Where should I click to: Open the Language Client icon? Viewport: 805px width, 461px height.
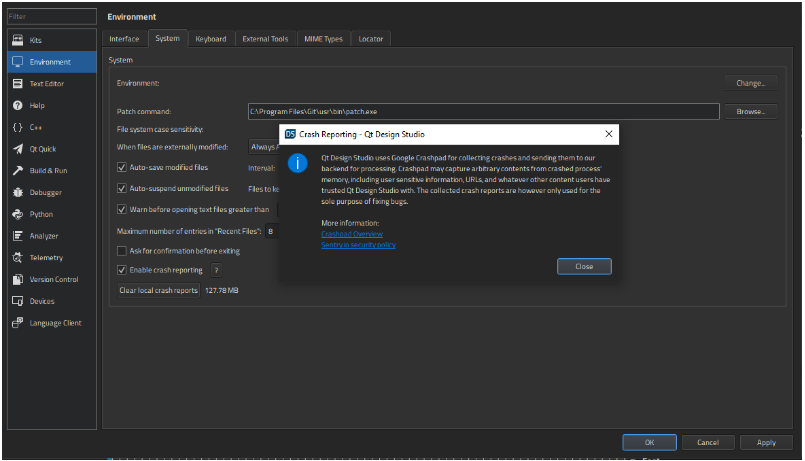[17, 322]
